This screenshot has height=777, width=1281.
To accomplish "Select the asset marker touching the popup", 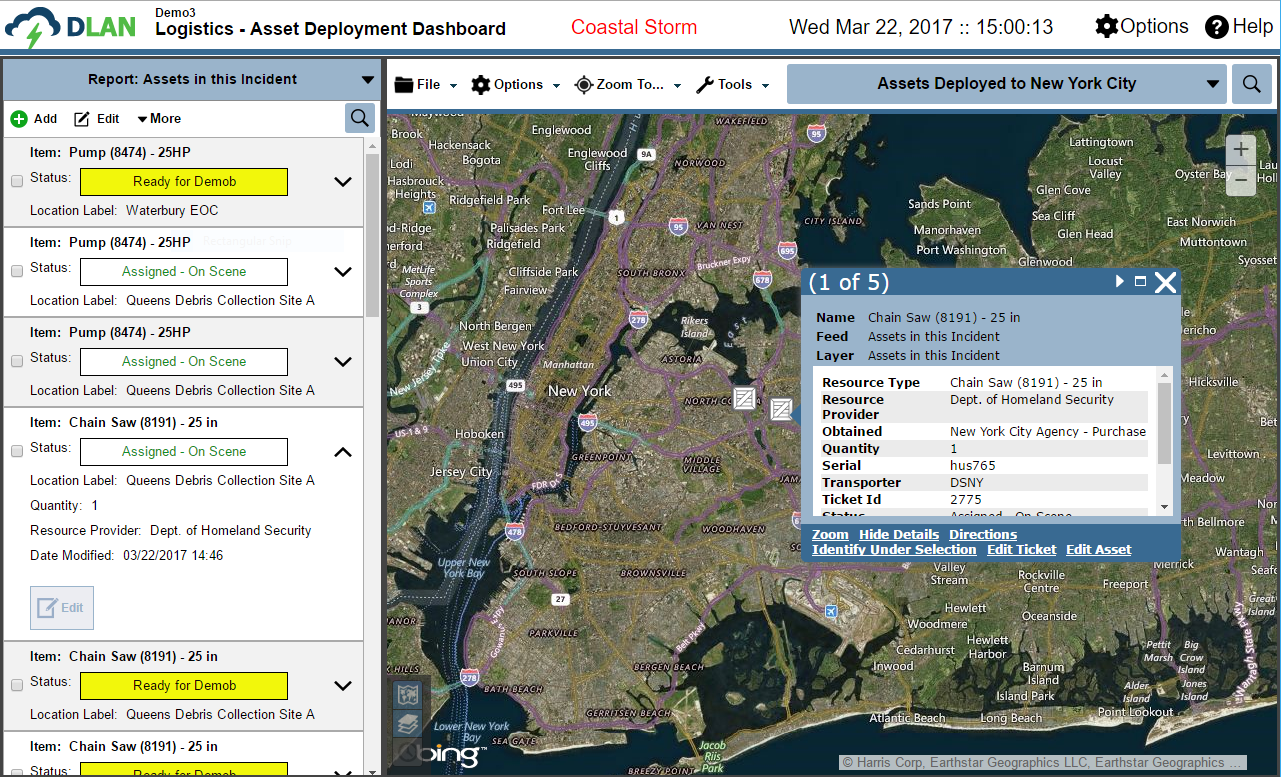I will 782,409.
